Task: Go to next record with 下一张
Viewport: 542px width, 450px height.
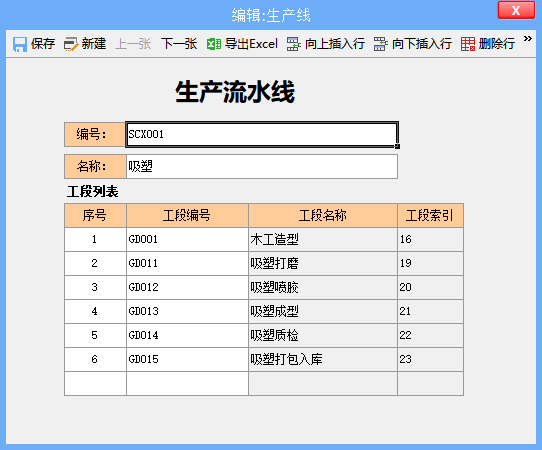Action: 179,44
